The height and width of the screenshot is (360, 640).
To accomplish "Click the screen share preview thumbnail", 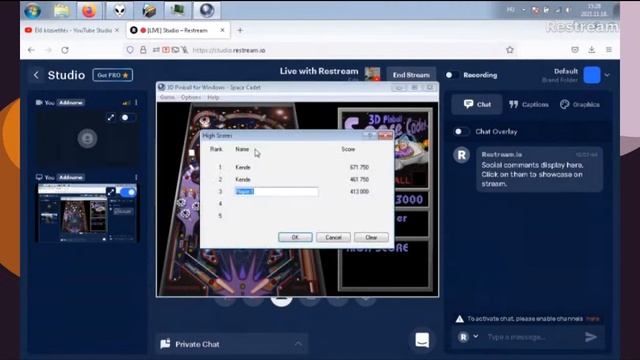I will [87, 213].
